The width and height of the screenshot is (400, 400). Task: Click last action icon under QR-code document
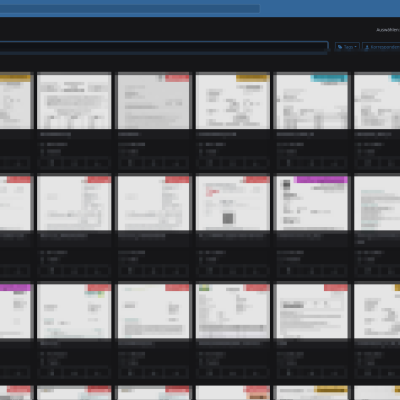point(256,270)
